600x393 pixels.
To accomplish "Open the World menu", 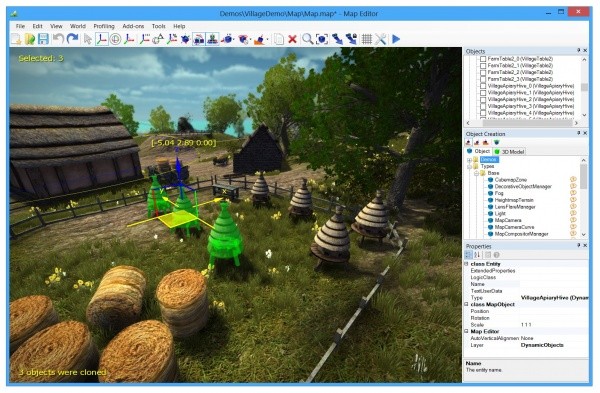I will (78, 26).
